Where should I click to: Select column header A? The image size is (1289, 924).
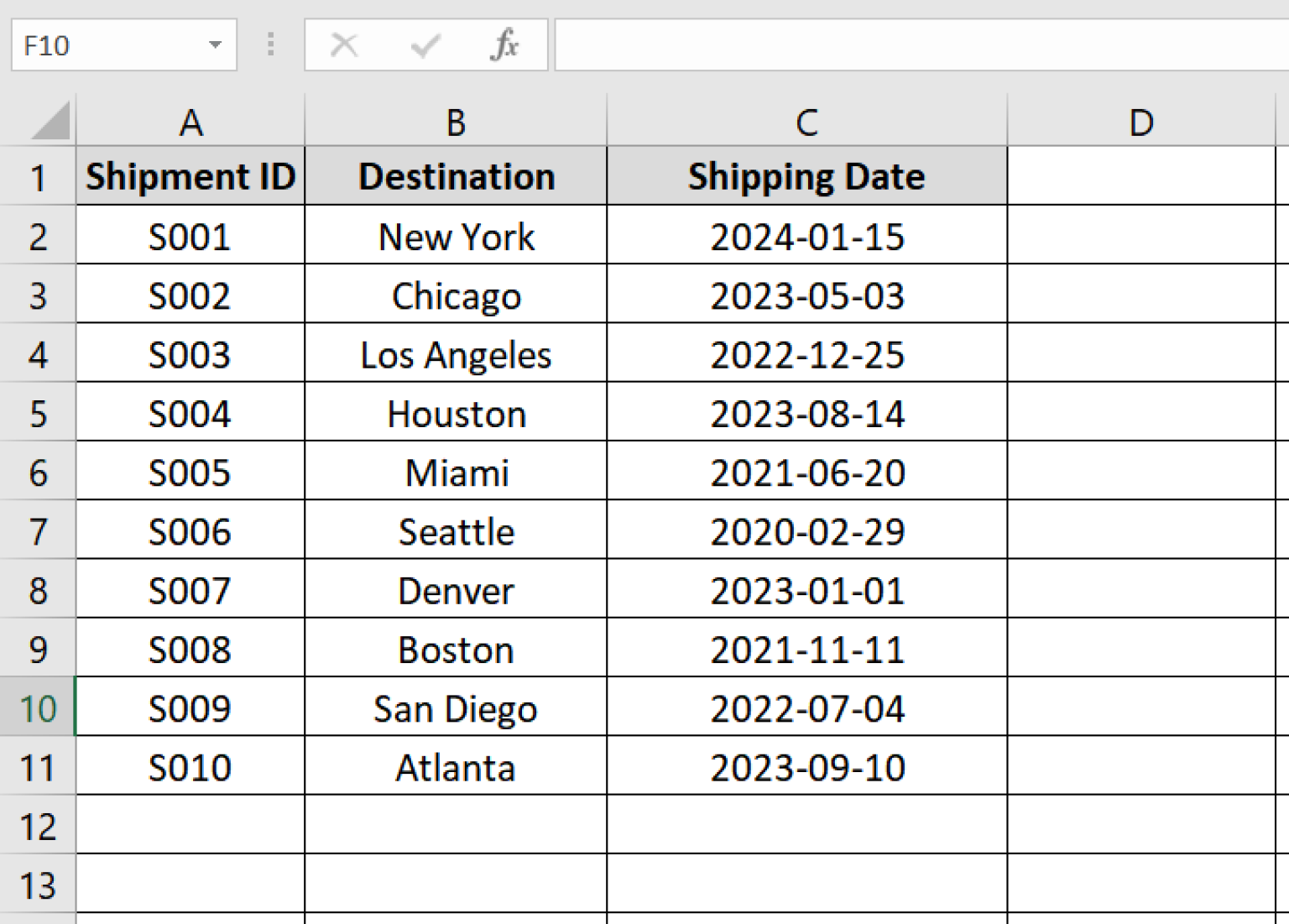click(189, 122)
